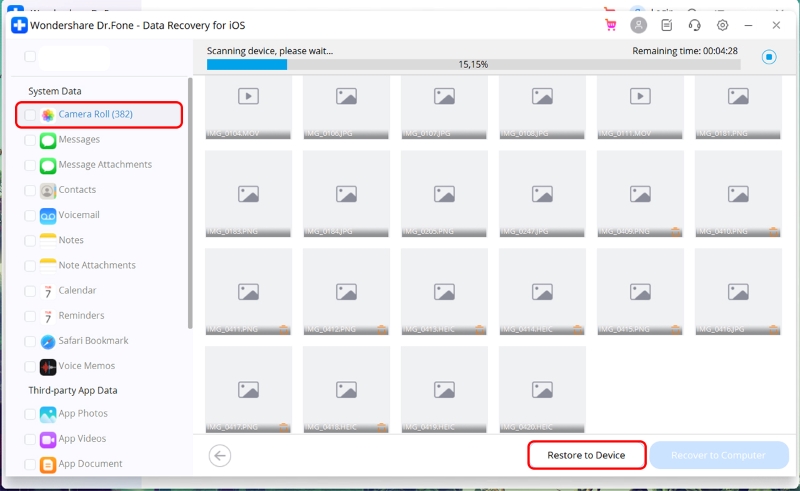Viewport: 800px width, 491px height.
Task: Click the Recover to Computer button
Action: pos(718,456)
